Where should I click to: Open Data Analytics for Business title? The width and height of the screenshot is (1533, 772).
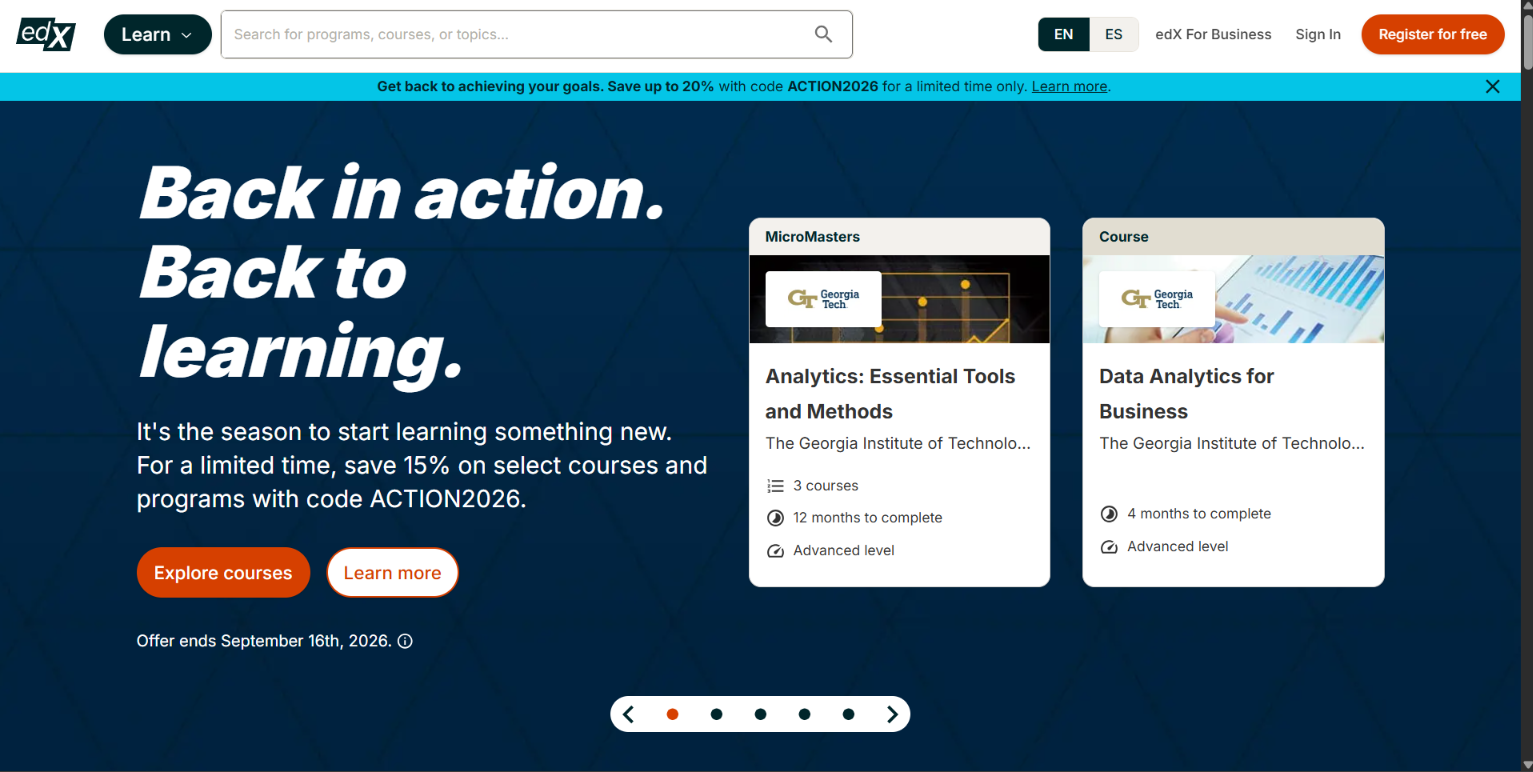(x=1186, y=394)
